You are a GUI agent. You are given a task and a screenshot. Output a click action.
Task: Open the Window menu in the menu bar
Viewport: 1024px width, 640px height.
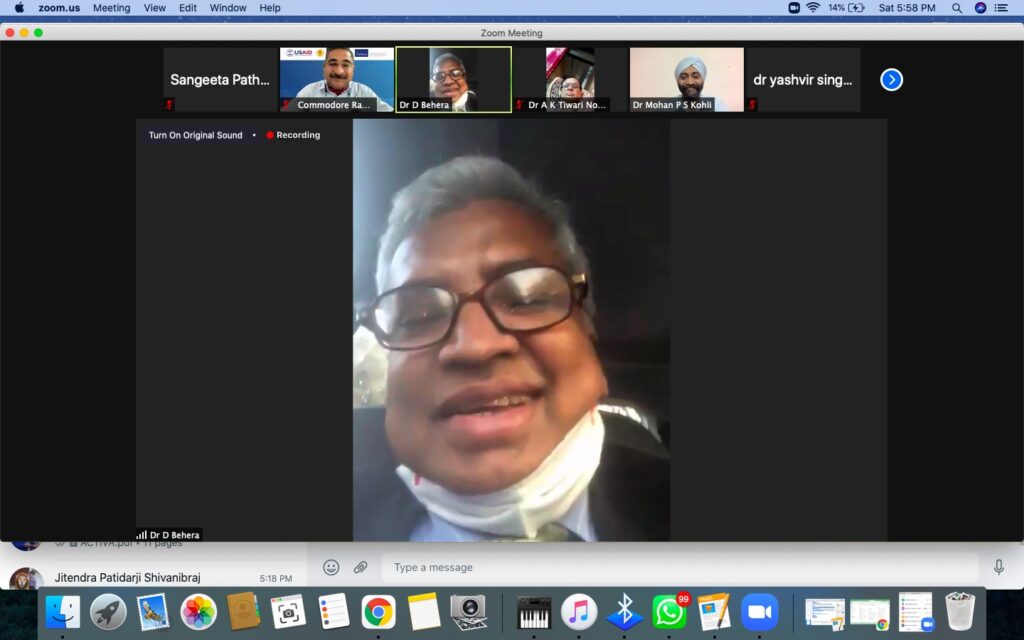[228, 8]
